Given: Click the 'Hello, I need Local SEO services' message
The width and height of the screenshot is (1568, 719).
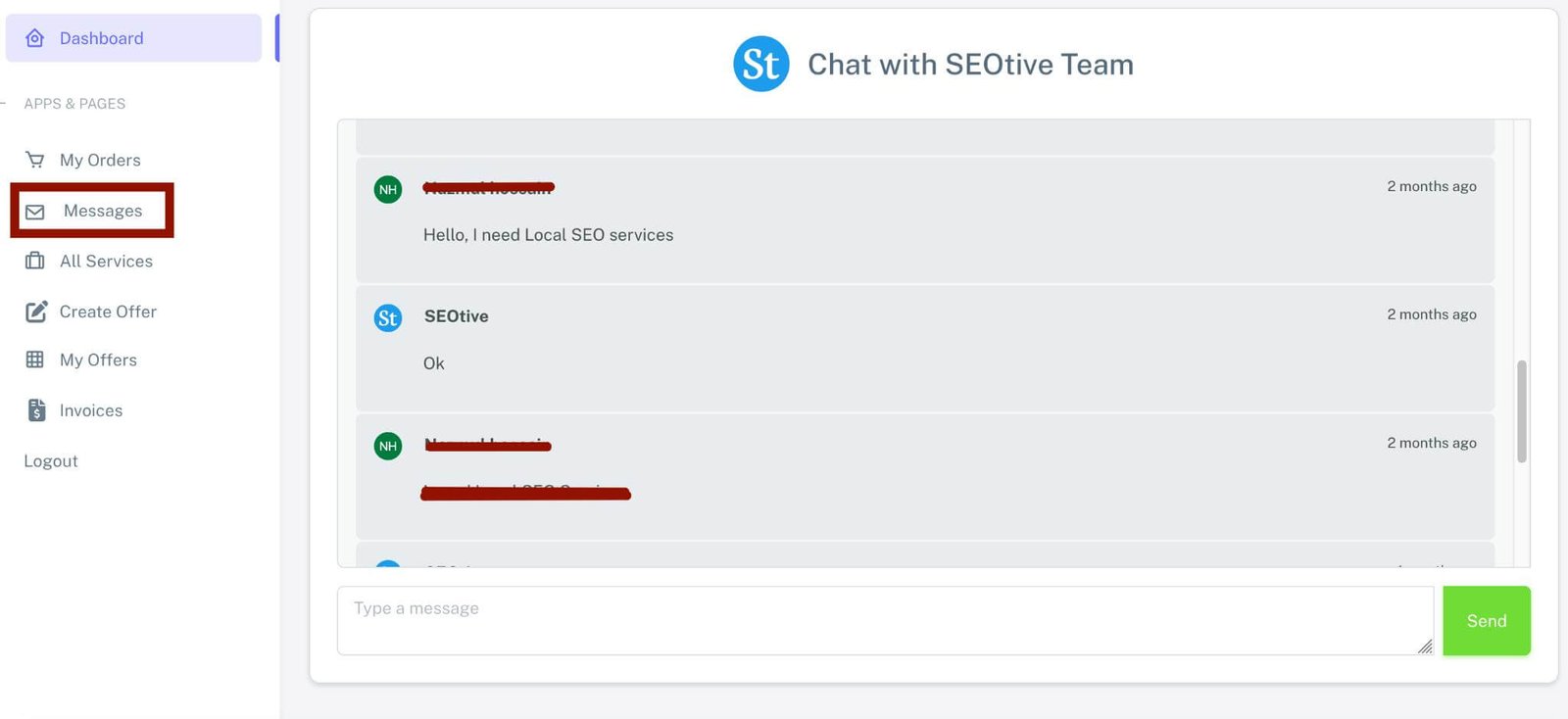Looking at the screenshot, I should (548, 235).
